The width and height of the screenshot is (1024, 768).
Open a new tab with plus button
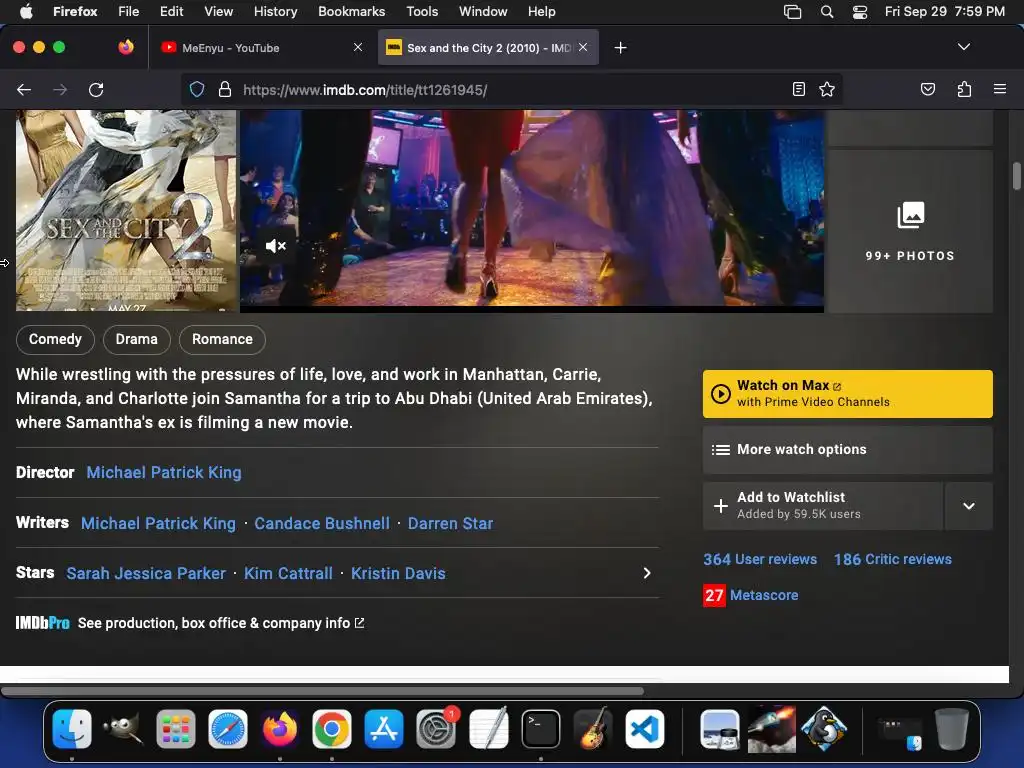(620, 48)
